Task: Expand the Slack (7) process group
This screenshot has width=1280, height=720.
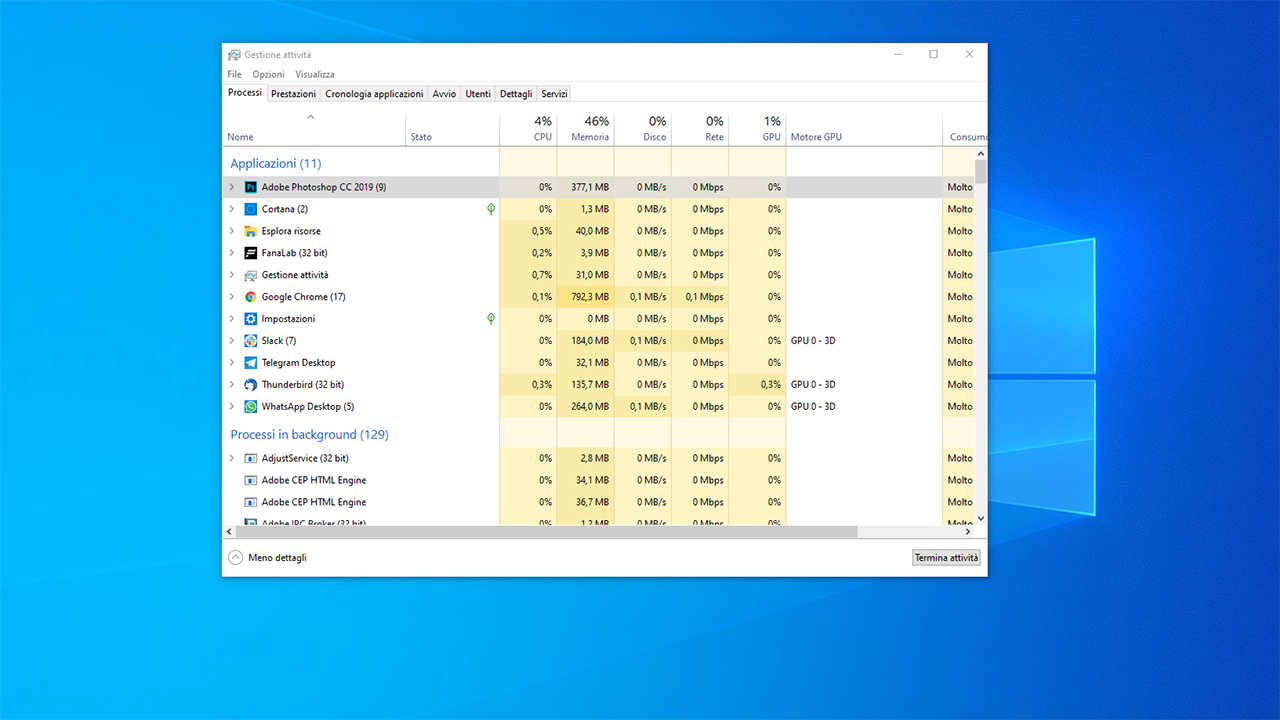Action: [231, 341]
